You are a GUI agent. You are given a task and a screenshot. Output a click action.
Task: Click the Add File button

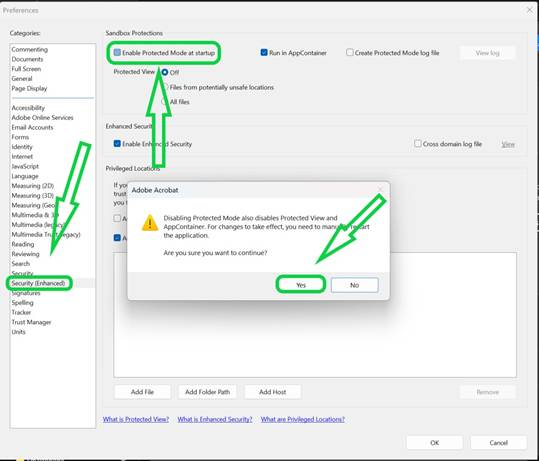coord(142,392)
